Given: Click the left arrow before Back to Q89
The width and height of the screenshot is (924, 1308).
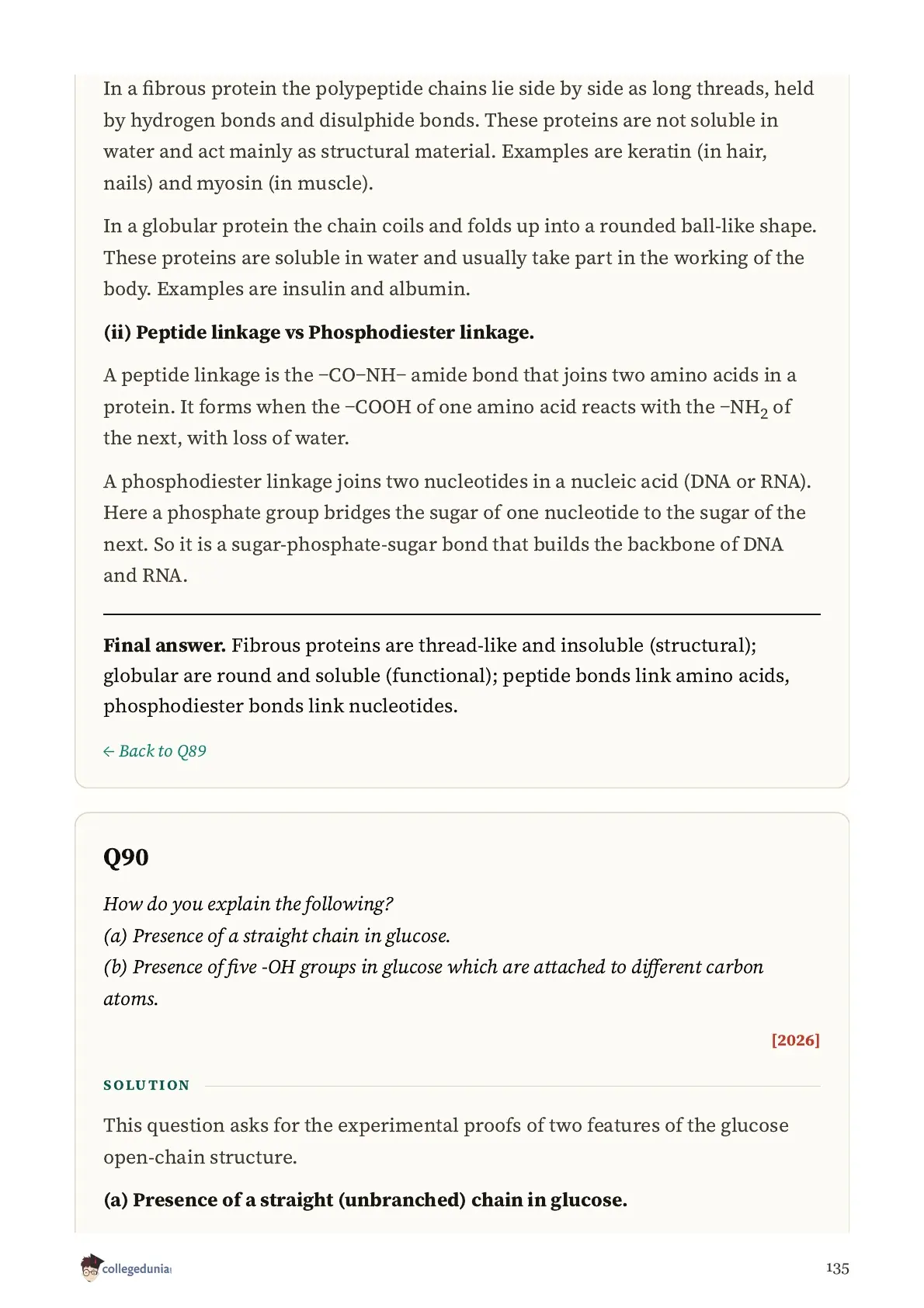Looking at the screenshot, I should pyautogui.click(x=109, y=752).
